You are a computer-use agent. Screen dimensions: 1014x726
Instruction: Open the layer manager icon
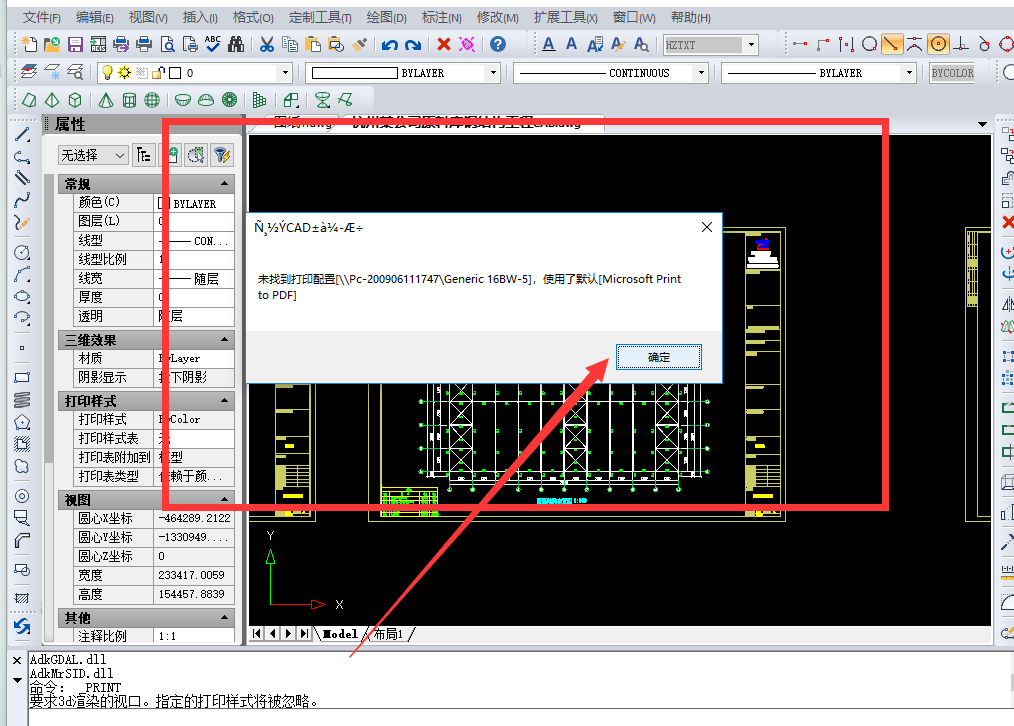(x=28, y=72)
